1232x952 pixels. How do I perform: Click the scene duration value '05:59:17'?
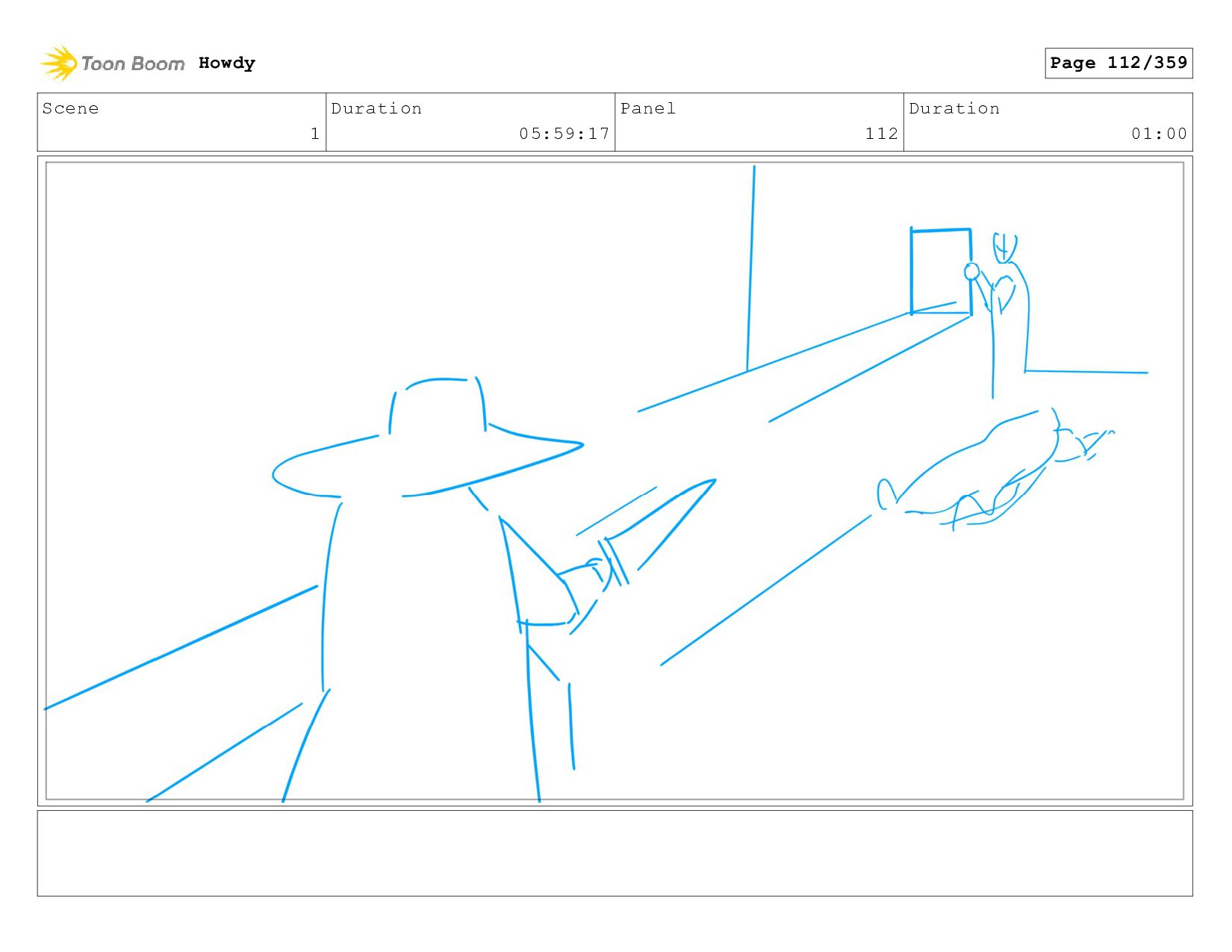pos(564,134)
